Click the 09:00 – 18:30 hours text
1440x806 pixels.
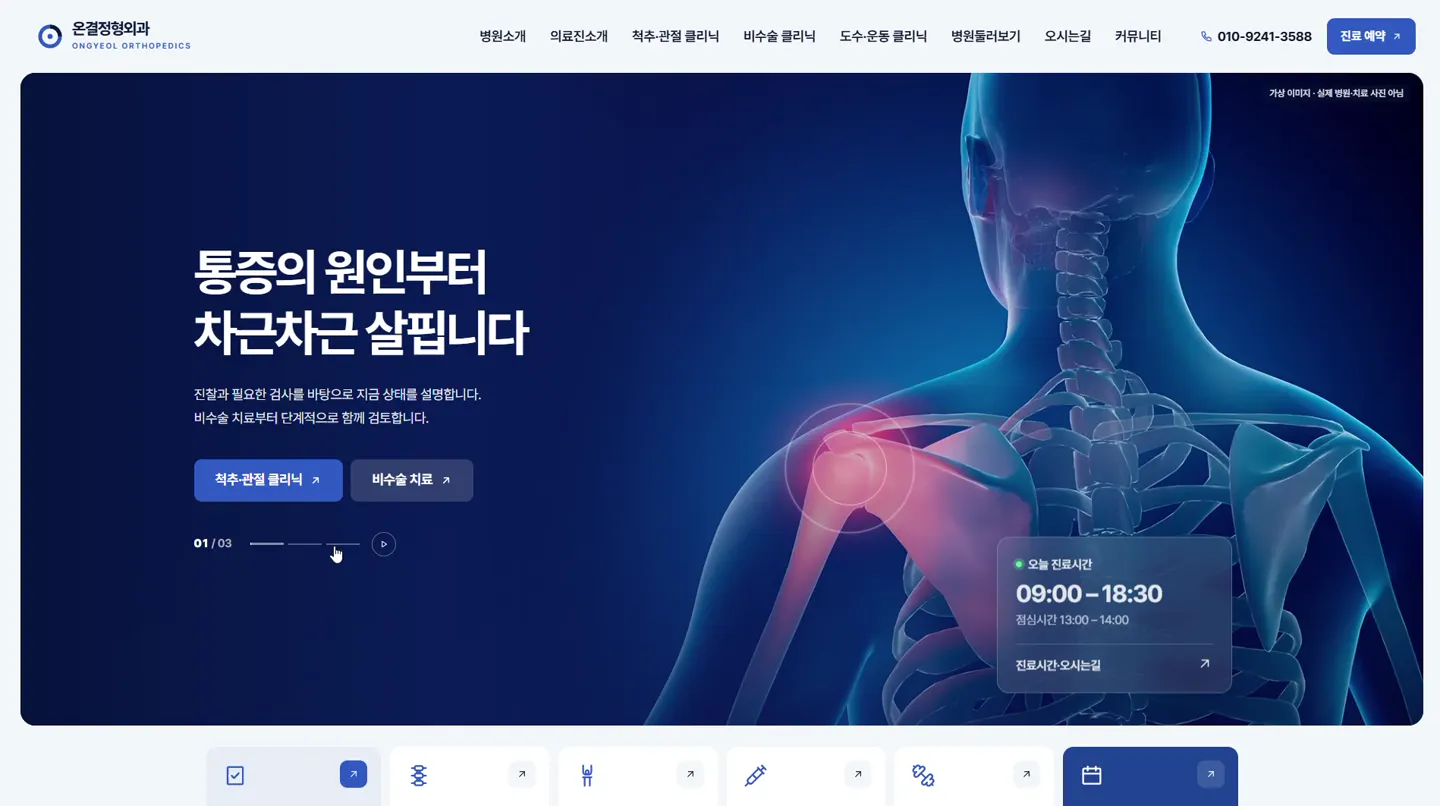click(x=1089, y=594)
